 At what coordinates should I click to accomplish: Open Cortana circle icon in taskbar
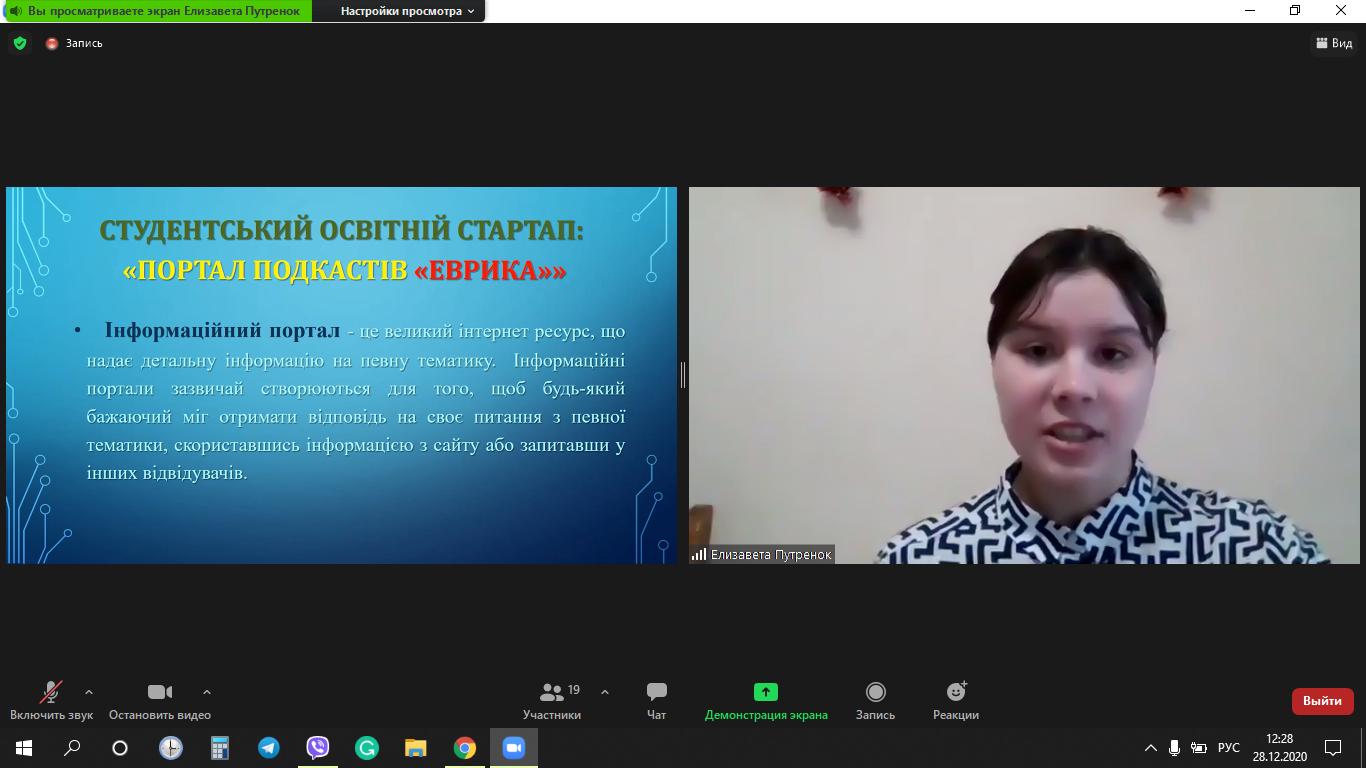(x=120, y=747)
